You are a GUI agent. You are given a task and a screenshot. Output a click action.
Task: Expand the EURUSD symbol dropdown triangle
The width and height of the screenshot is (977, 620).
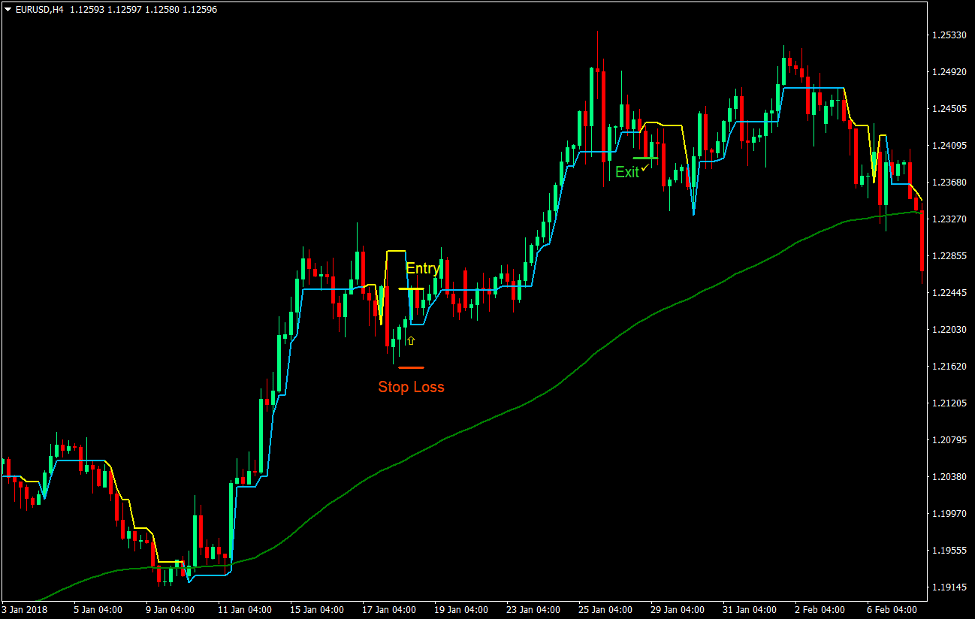click(x=9, y=10)
